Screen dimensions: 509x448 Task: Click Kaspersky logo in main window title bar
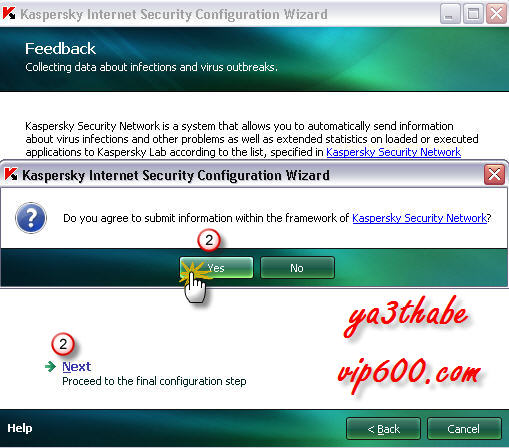pyautogui.click(x=9, y=13)
